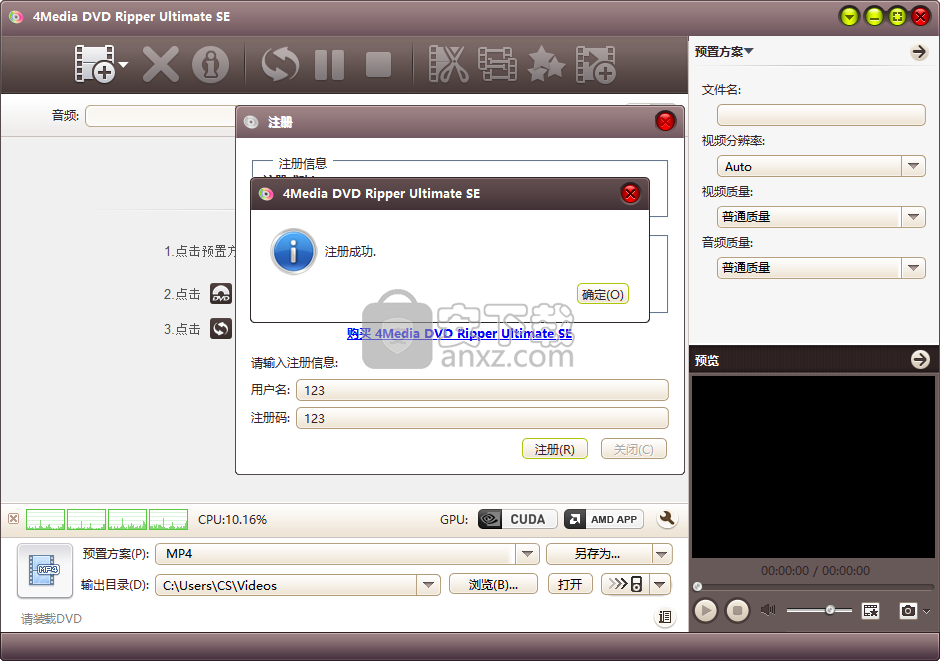The height and width of the screenshot is (661, 940).
Task: Open the 输出目录 path dropdown
Action: (429, 585)
